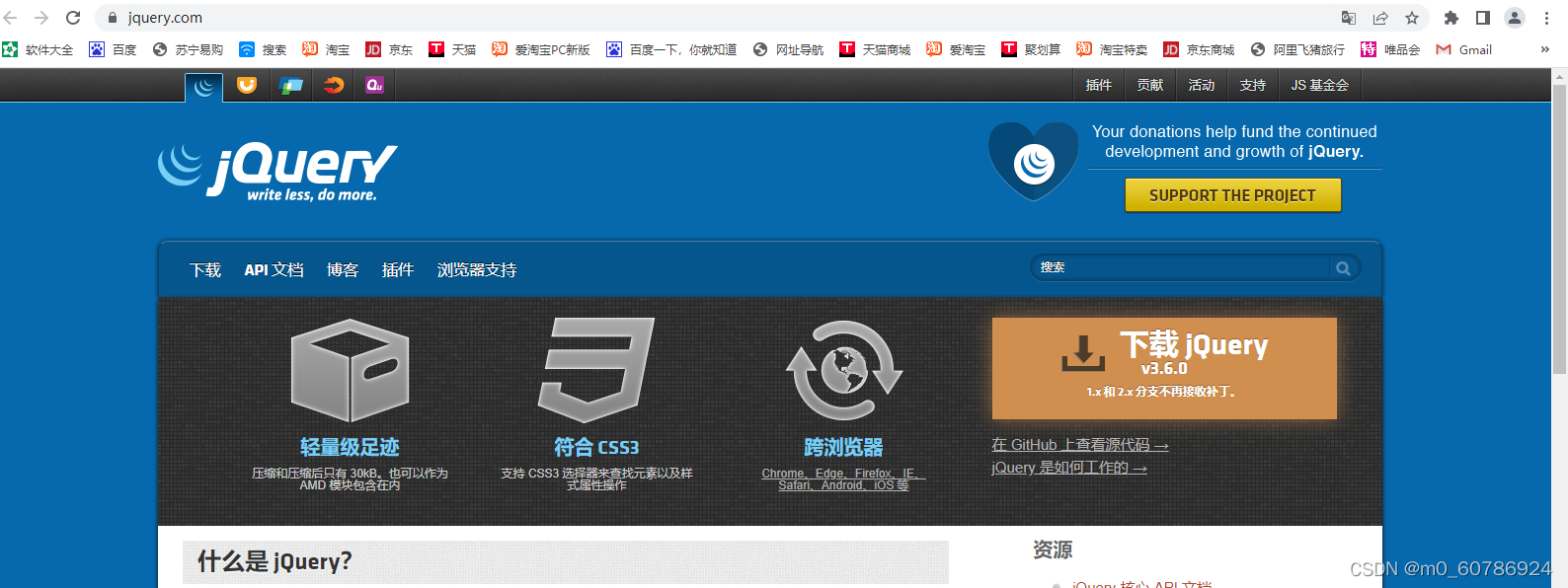Open the 博客 navigation item

[343, 270]
